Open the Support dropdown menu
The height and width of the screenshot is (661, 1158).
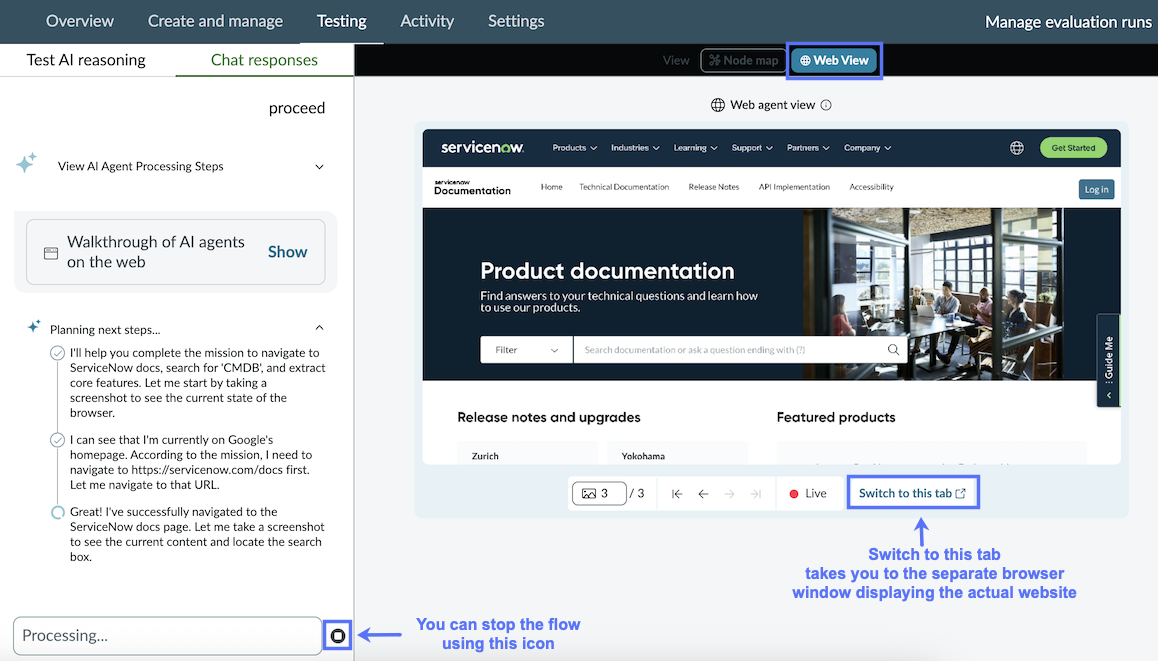pos(752,148)
